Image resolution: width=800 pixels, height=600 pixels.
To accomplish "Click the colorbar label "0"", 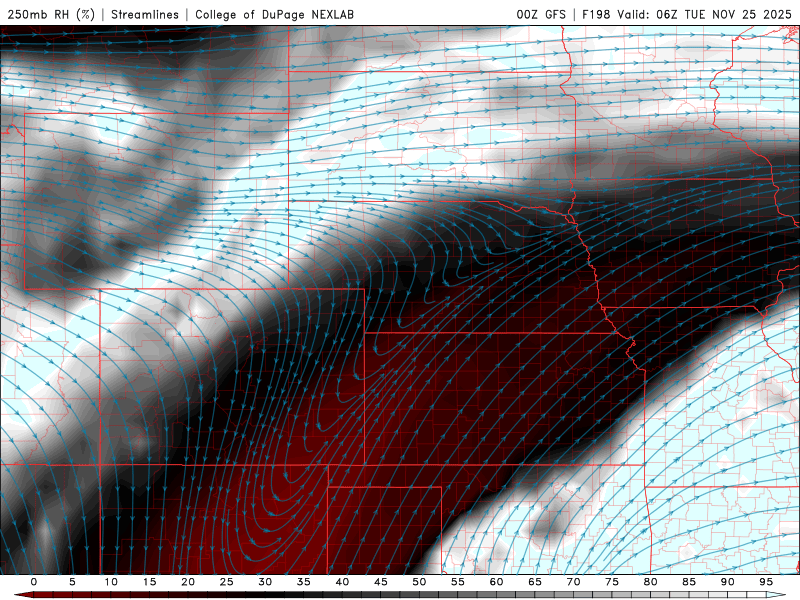I will pos(34,582).
